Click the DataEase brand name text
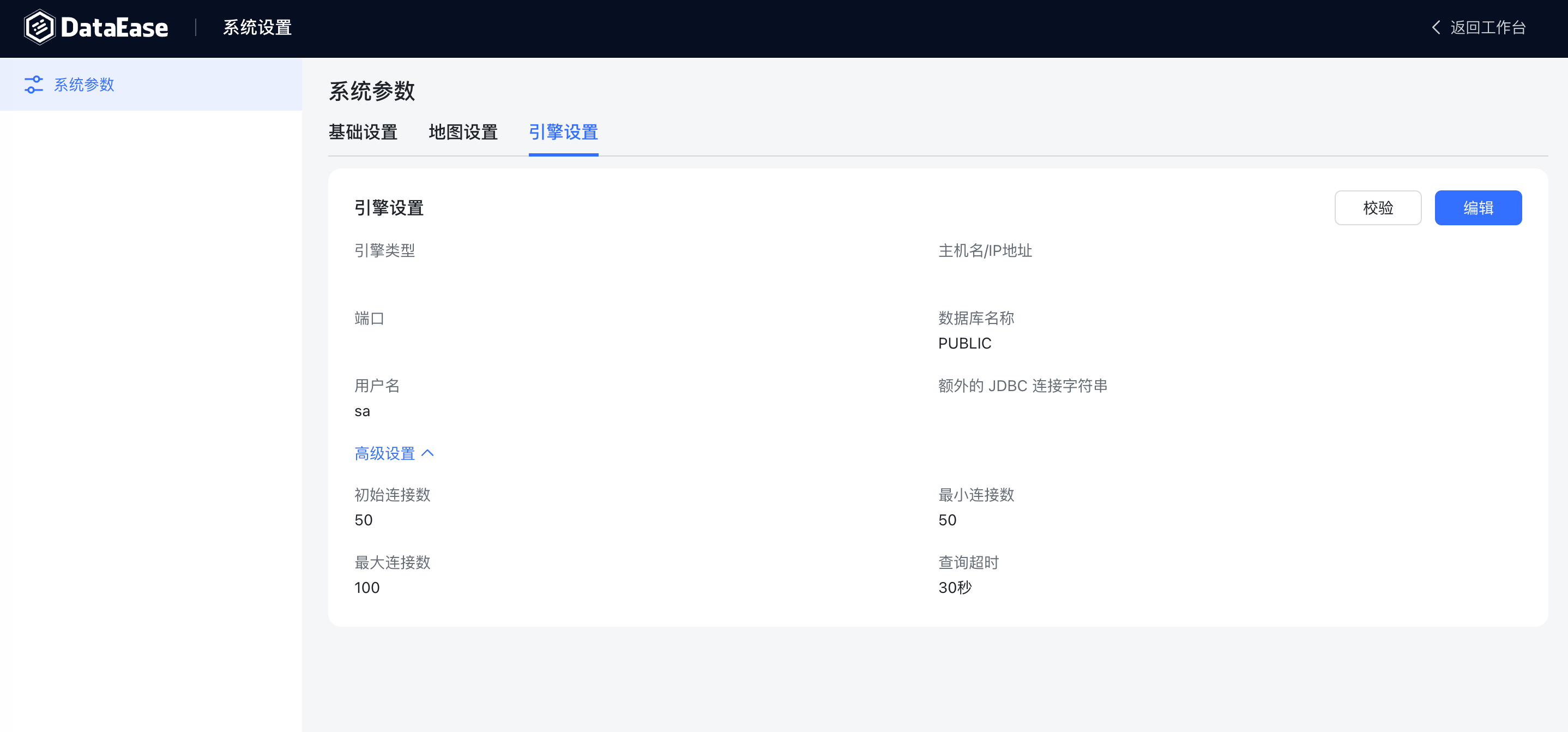Screen dimensions: 1568x732 point(114,28)
